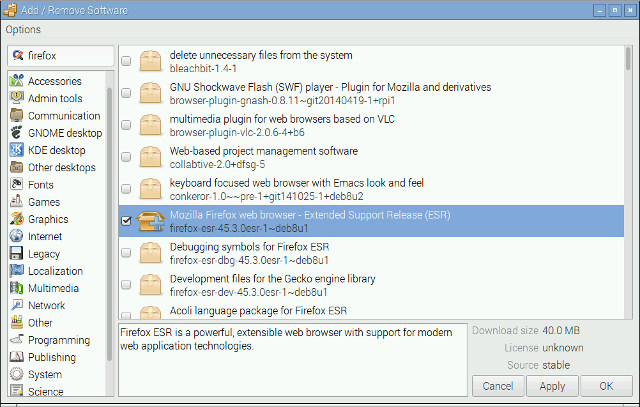640x407 pixels.
Task: Click the Games category icon
Action: [x=16, y=202]
